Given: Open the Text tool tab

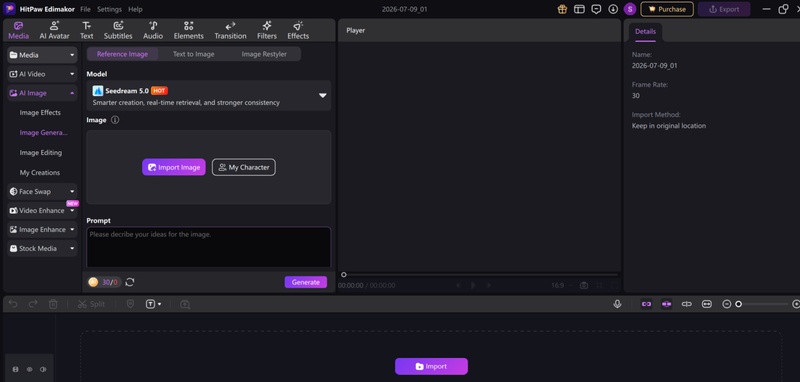Looking at the screenshot, I should [x=86, y=30].
